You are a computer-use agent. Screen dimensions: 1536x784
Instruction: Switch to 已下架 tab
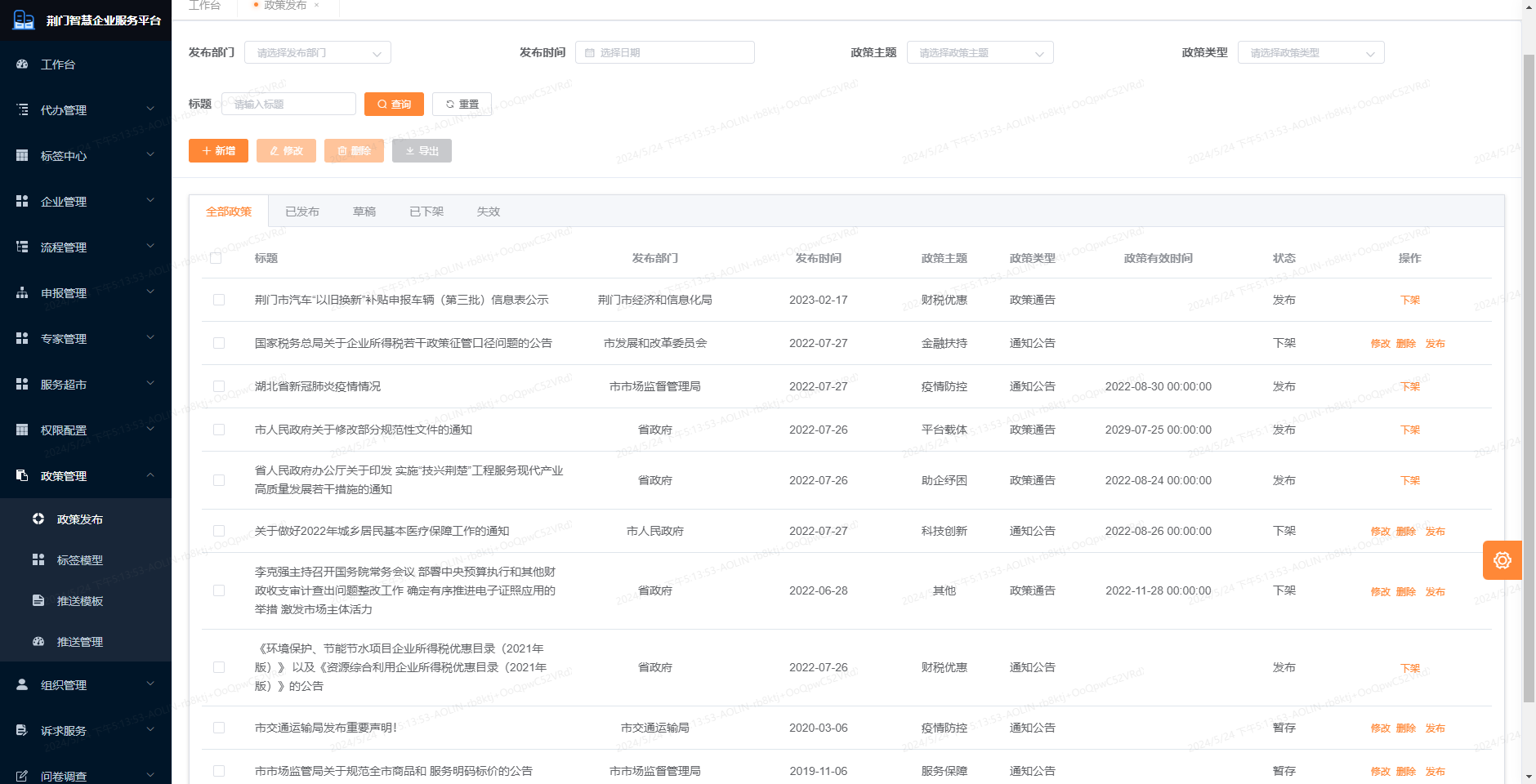tap(426, 212)
